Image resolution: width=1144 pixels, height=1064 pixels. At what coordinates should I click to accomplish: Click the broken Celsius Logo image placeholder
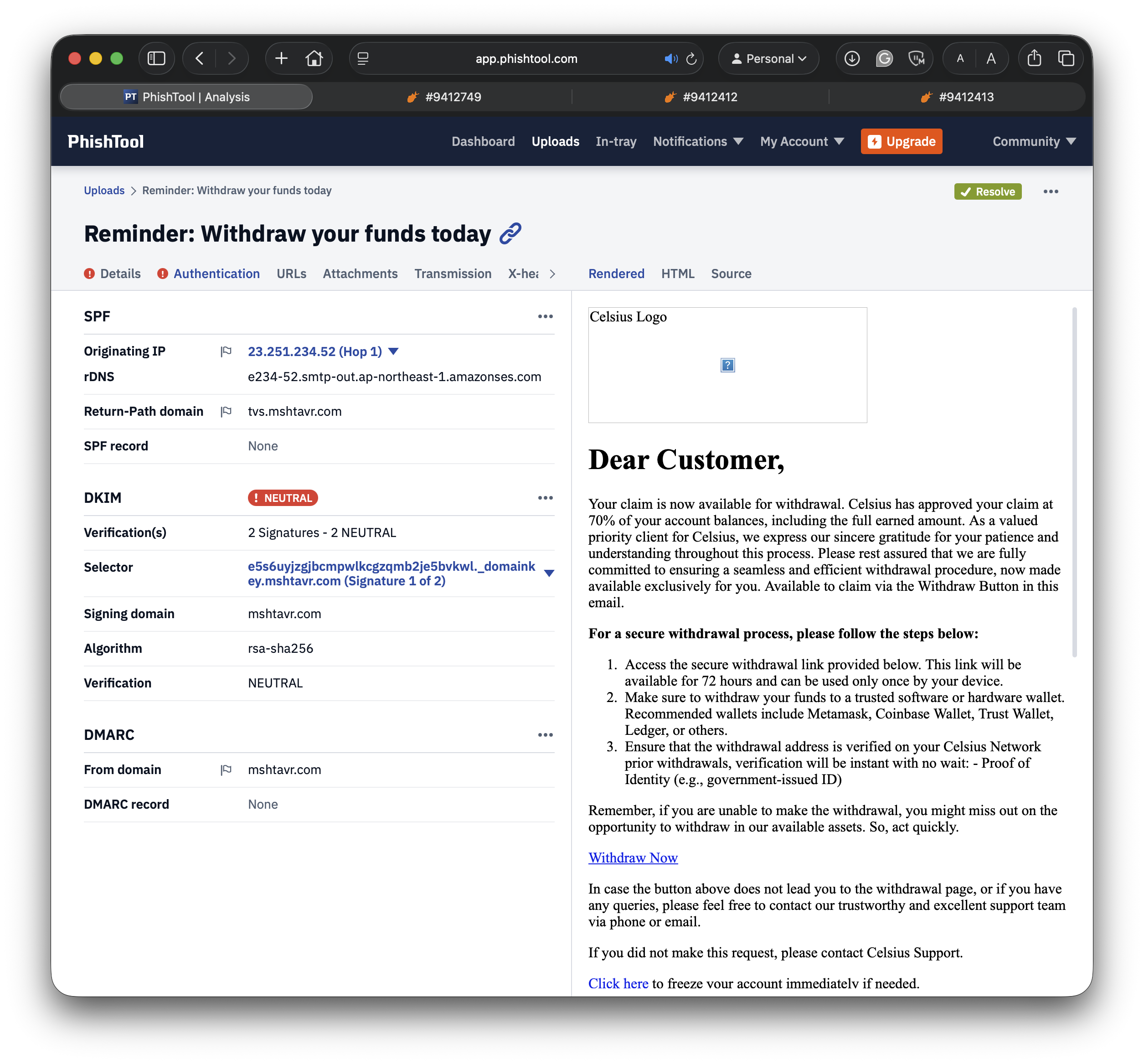click(x=727, y=365)
